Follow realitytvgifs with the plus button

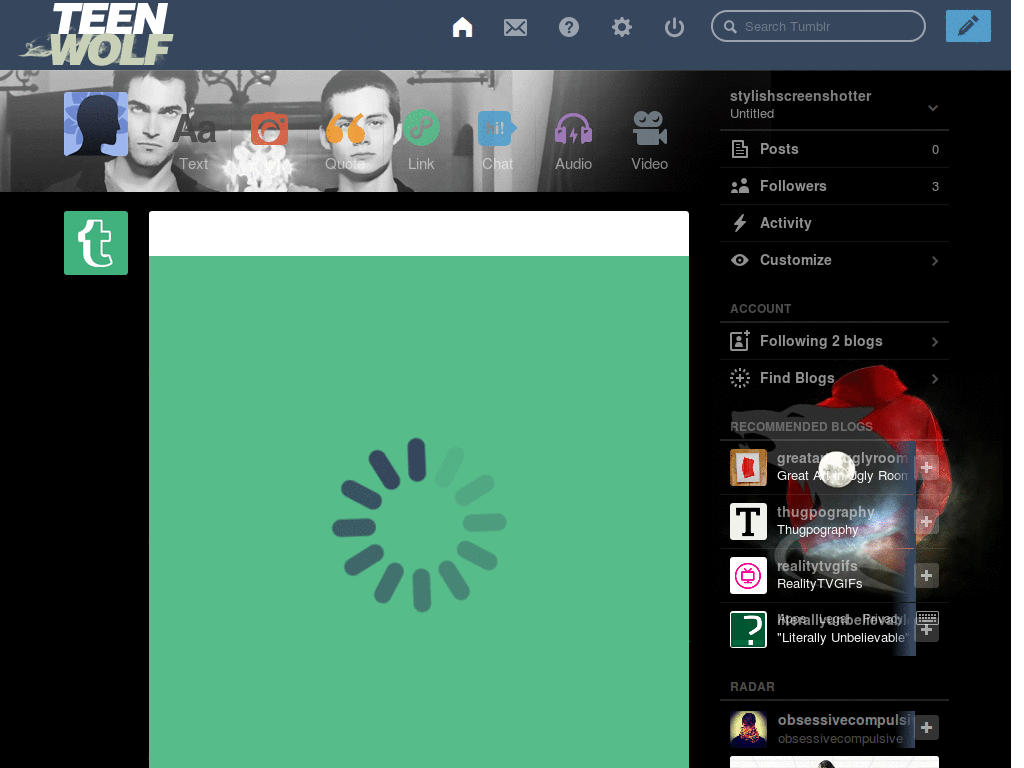coord(927,575)
